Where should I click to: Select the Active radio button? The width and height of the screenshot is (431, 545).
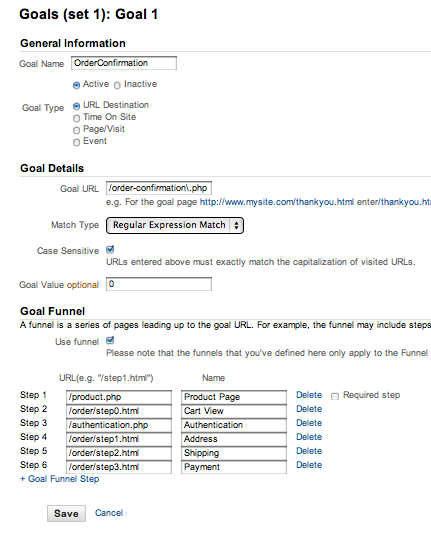point(76,85)
